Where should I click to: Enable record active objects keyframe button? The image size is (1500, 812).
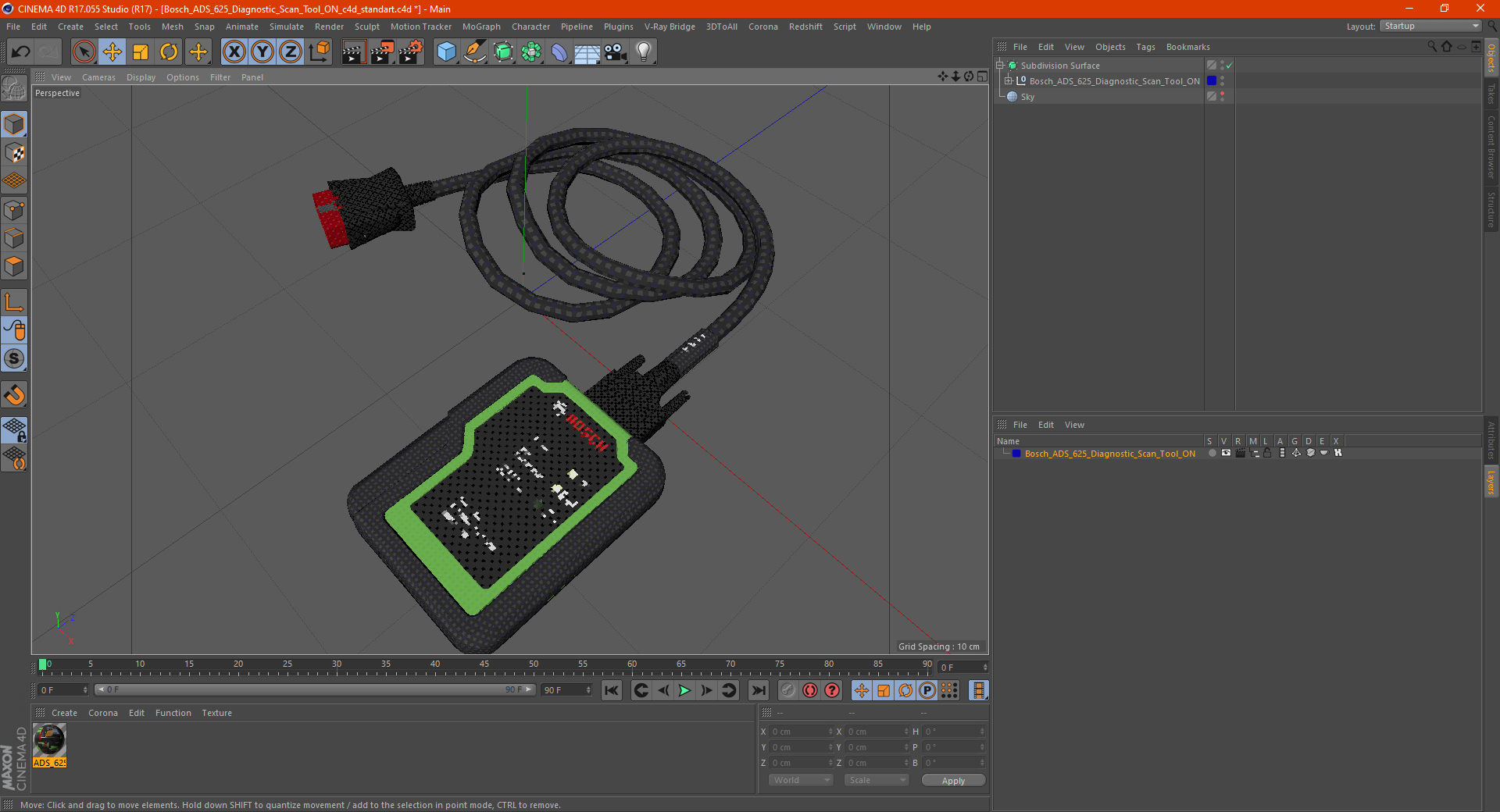tap(788, 690)
